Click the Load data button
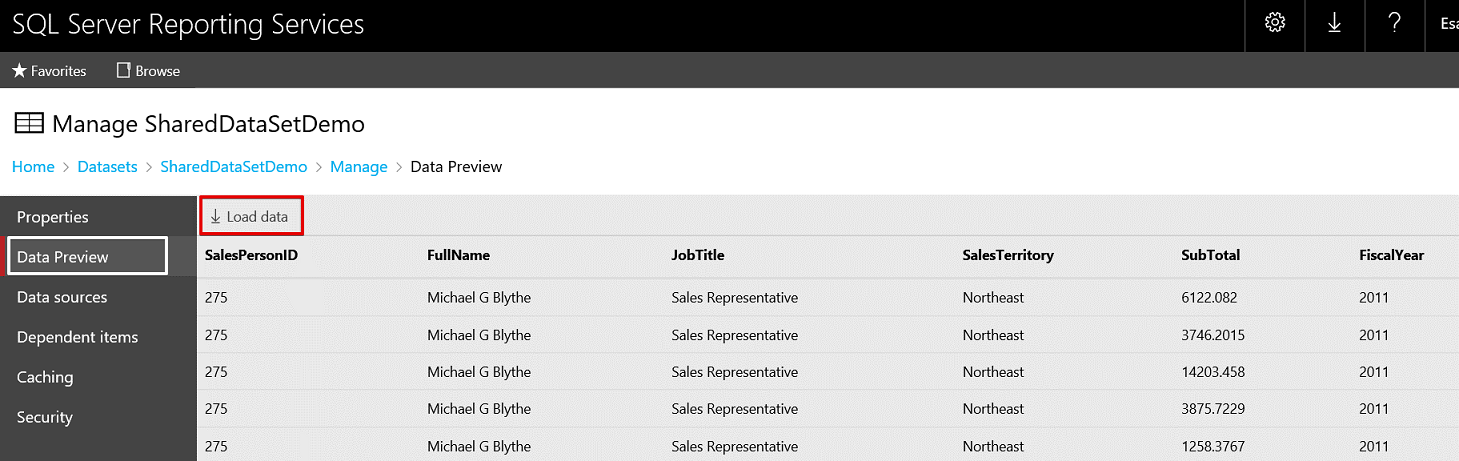Screen dimensions: 1459x461 pos(250,217)
